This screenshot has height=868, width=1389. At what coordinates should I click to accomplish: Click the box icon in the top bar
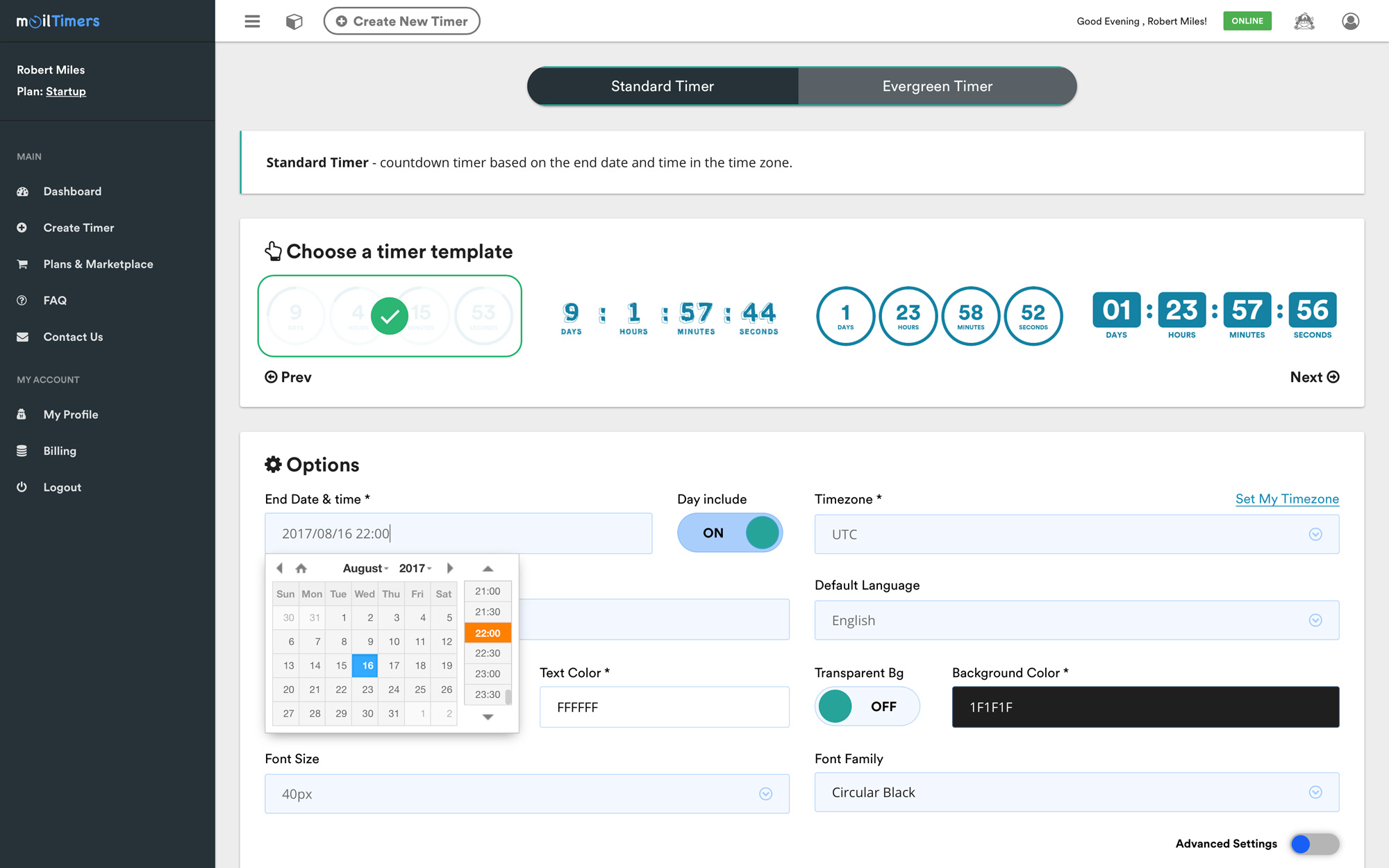point(294,22)
